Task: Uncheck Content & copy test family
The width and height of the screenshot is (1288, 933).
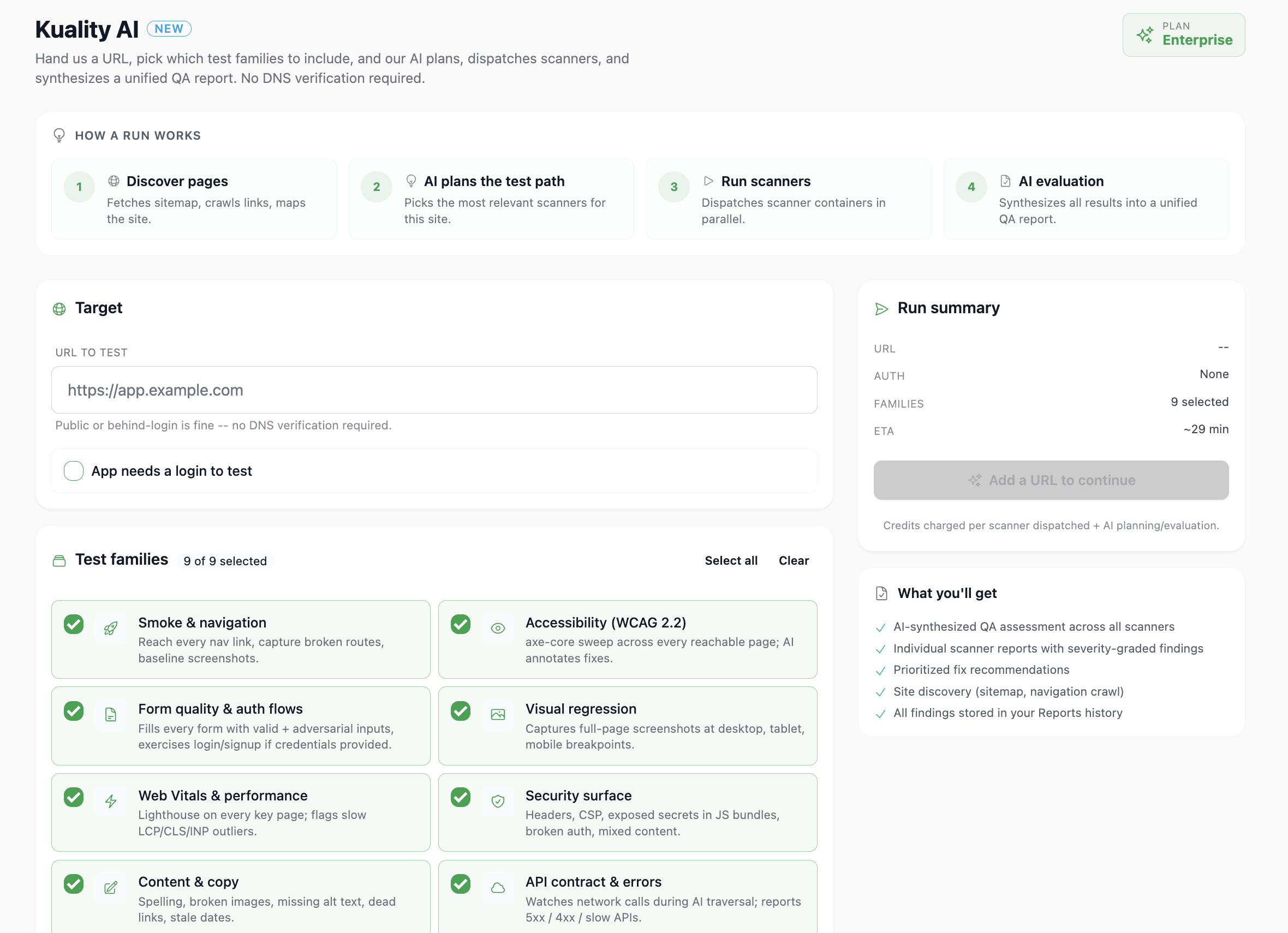Action: 74,883
